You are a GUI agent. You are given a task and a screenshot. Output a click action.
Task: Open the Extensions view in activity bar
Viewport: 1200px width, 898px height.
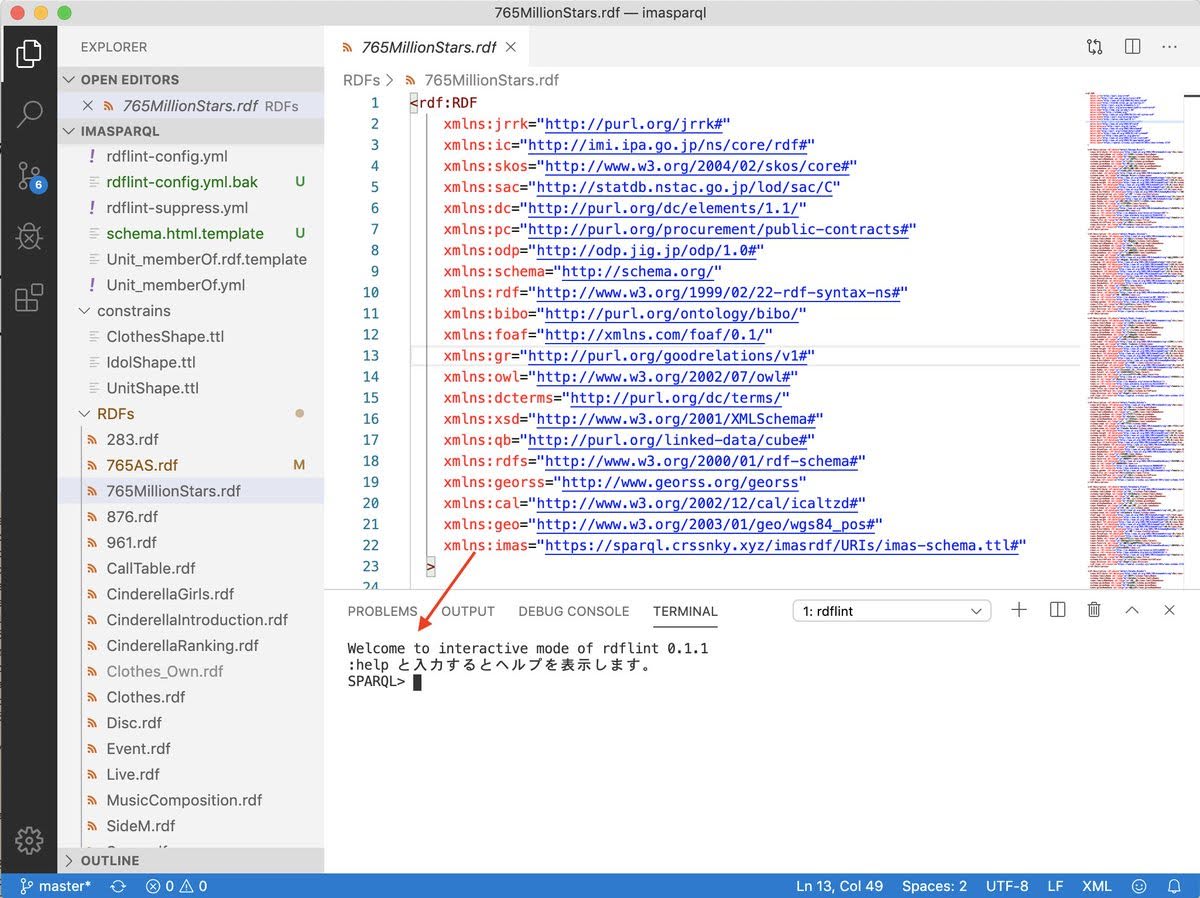(x=29, y=298)
